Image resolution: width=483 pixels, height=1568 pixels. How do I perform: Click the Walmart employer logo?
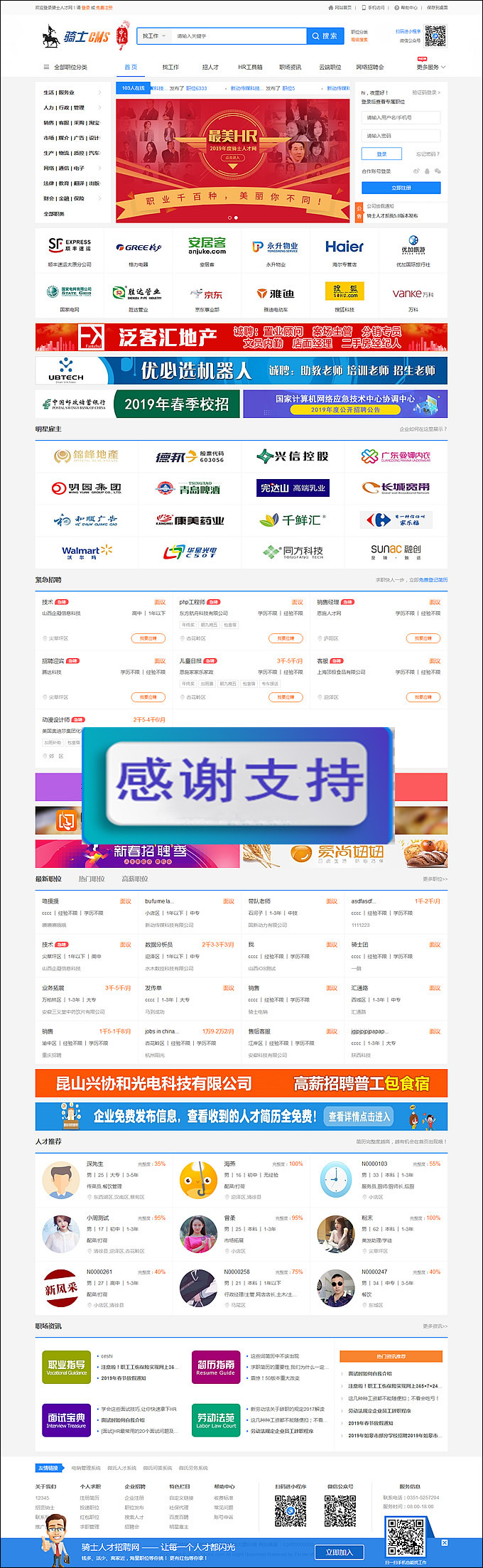tap(87, 551)
